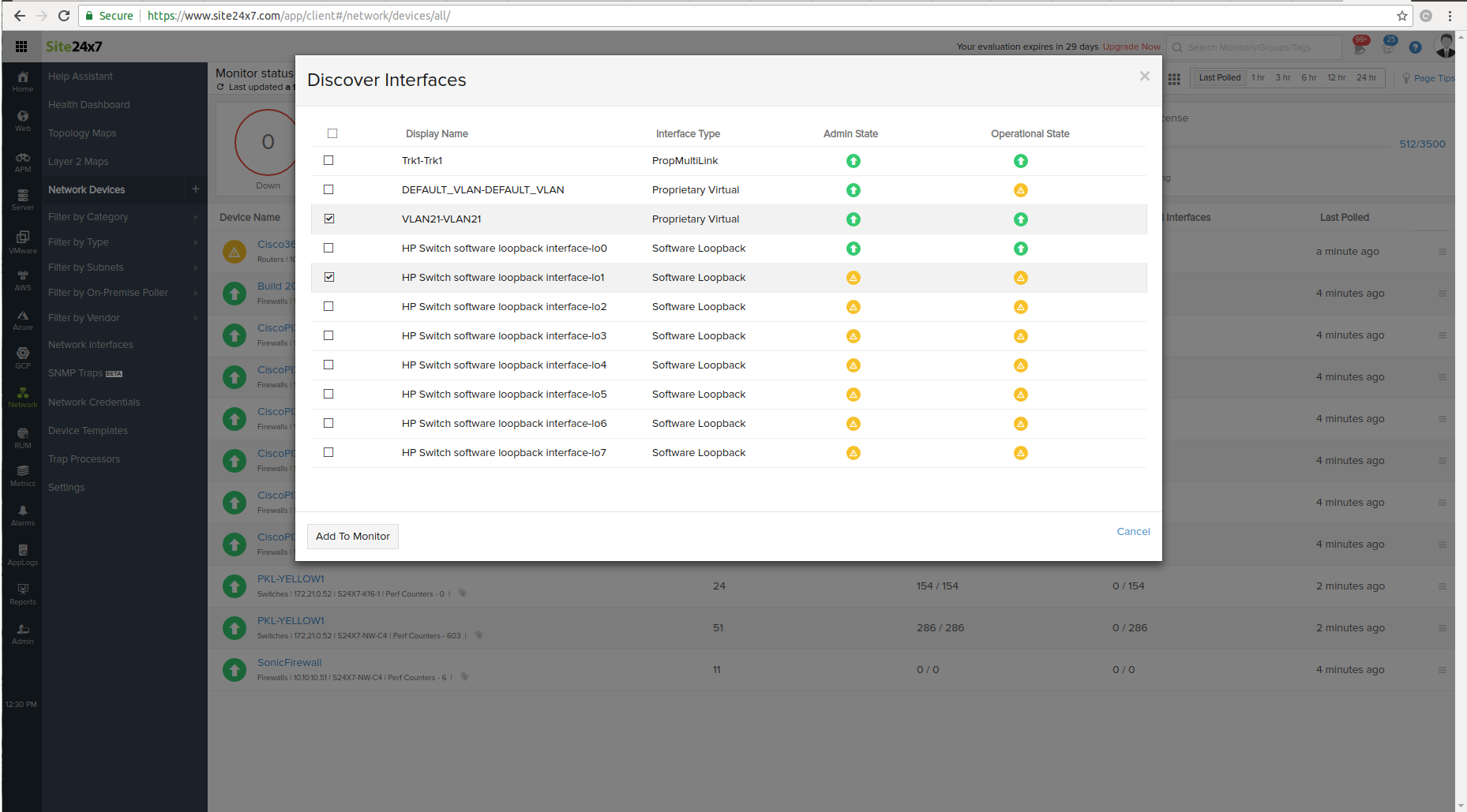Open the Home section in the sidebar
Screen dimensions: 1467x812
pos(23,81)
